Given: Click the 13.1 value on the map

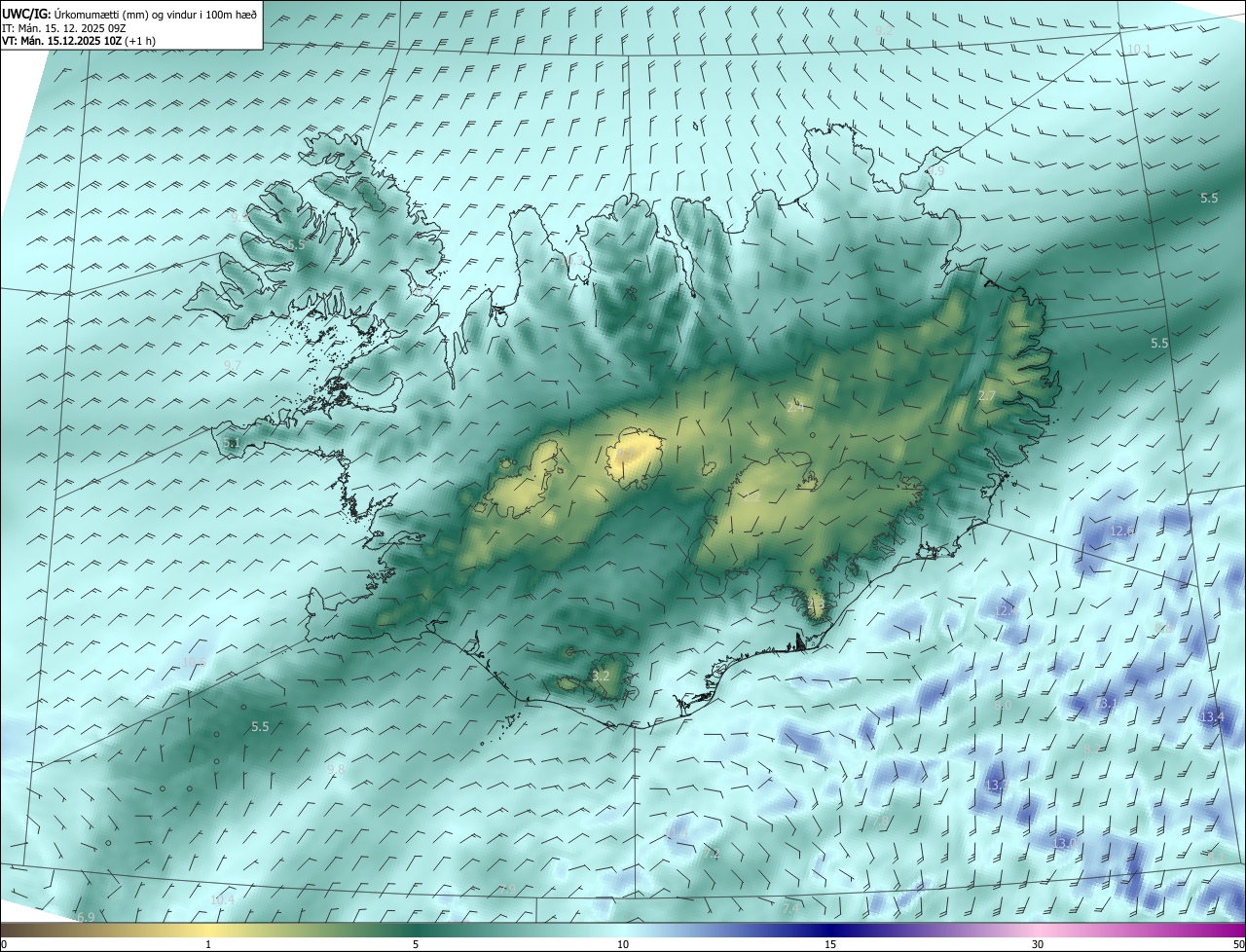Looking at the screenshot, I should pyautogui.click(x=1106, y=703).
